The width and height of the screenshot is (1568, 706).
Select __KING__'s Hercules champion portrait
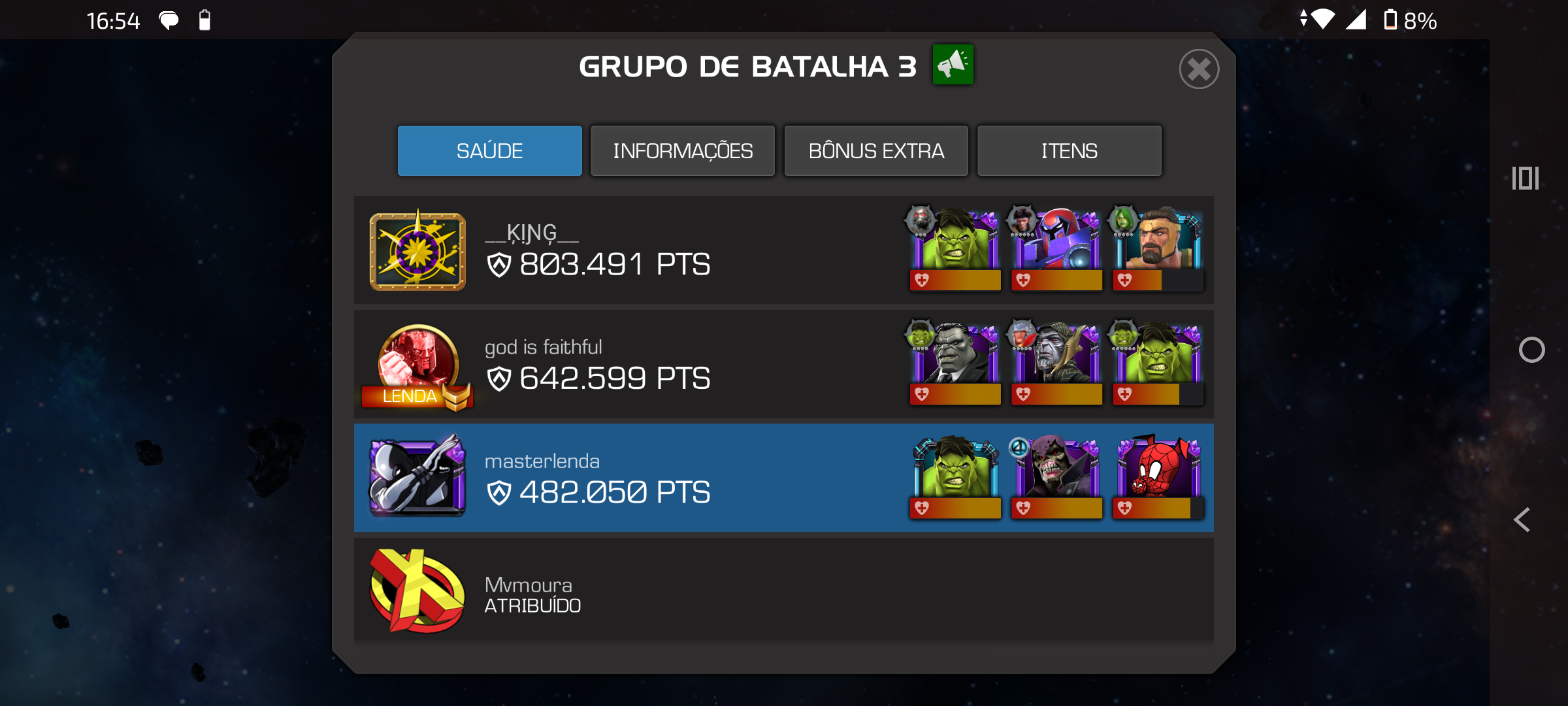[1158, 239]
